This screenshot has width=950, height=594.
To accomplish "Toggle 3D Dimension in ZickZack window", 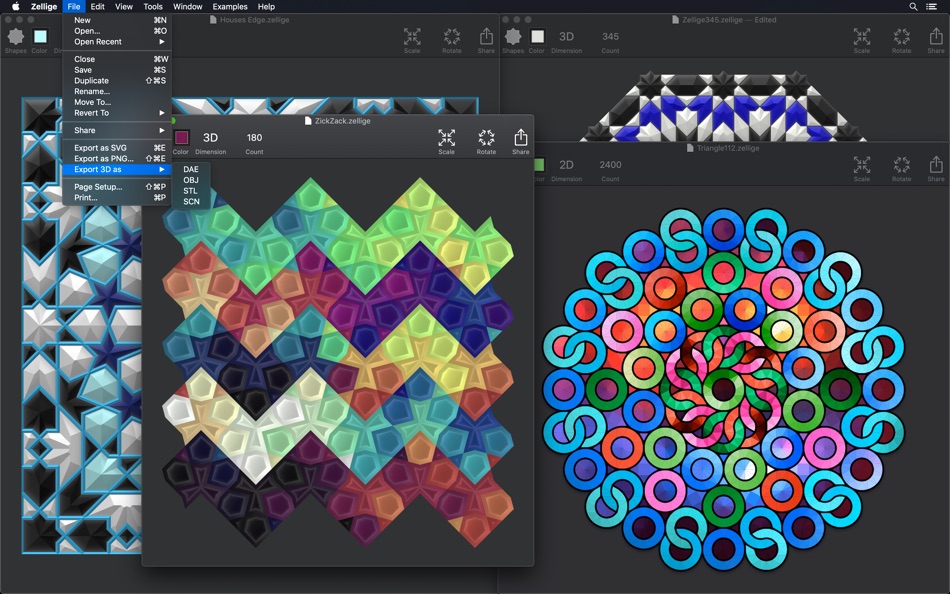I will (211, 138).
